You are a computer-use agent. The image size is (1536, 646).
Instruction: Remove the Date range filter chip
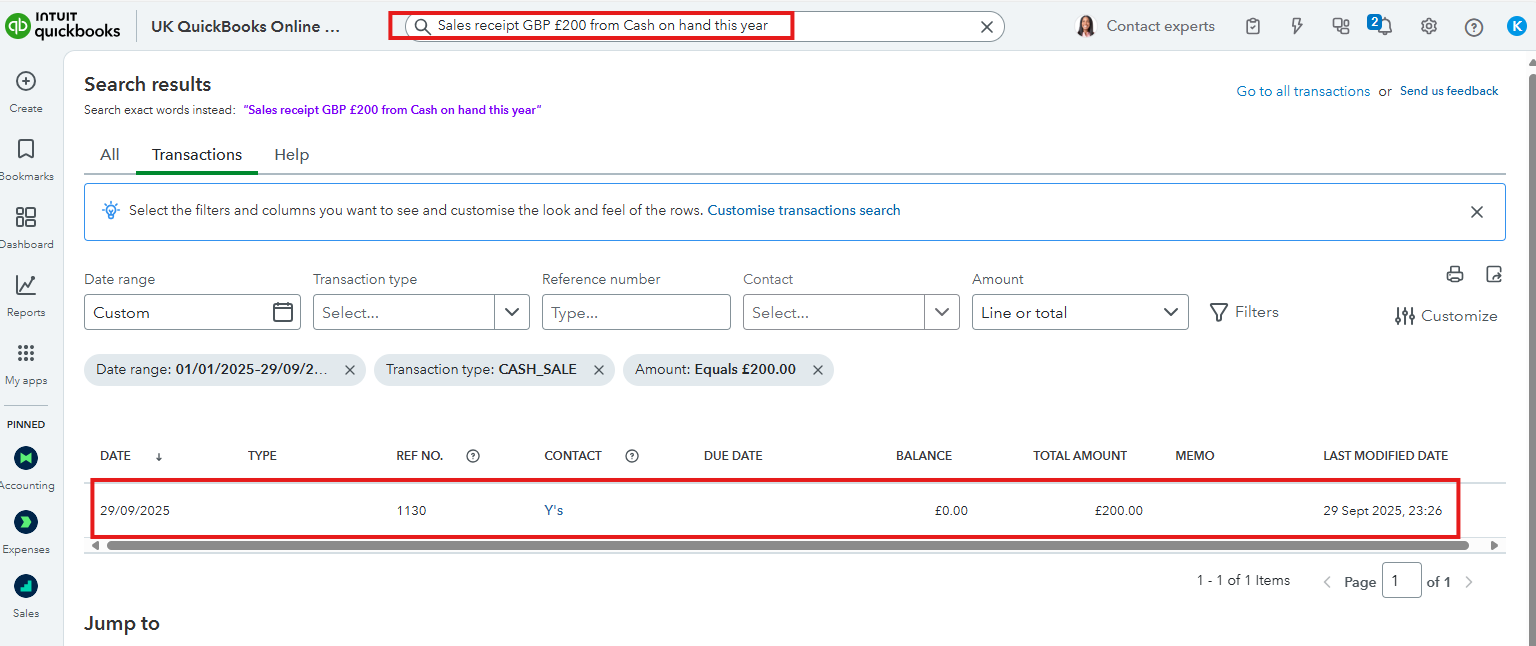click(x=350, y=370)
